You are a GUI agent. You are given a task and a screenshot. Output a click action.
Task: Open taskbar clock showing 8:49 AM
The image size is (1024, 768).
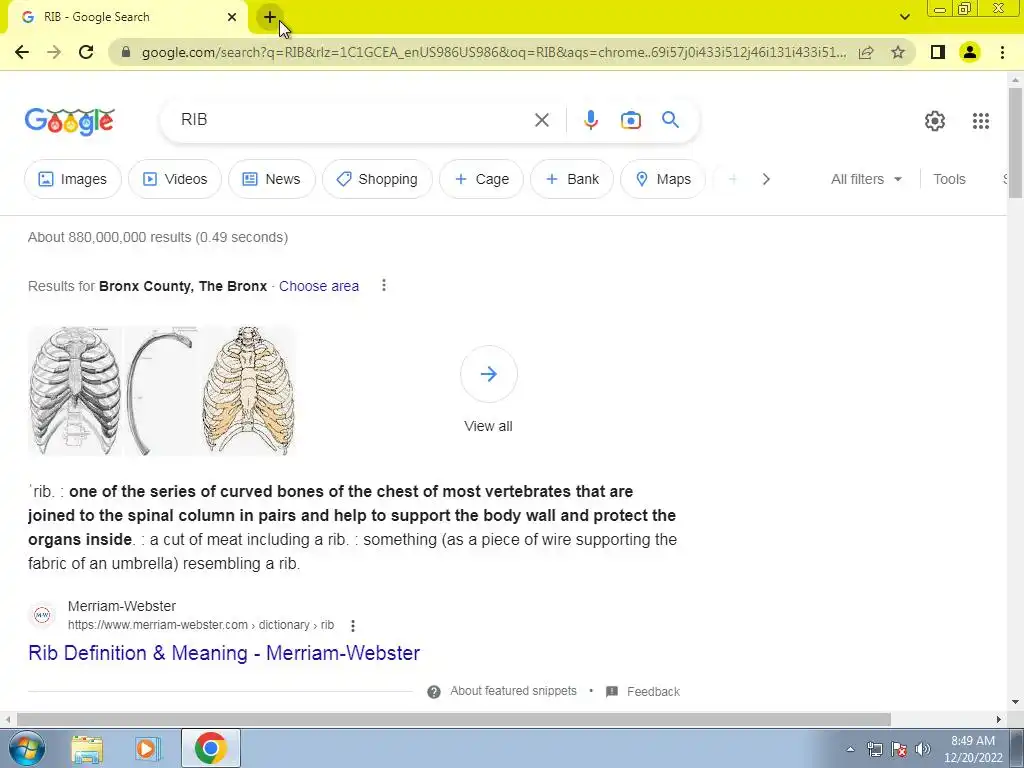(973, 748)
